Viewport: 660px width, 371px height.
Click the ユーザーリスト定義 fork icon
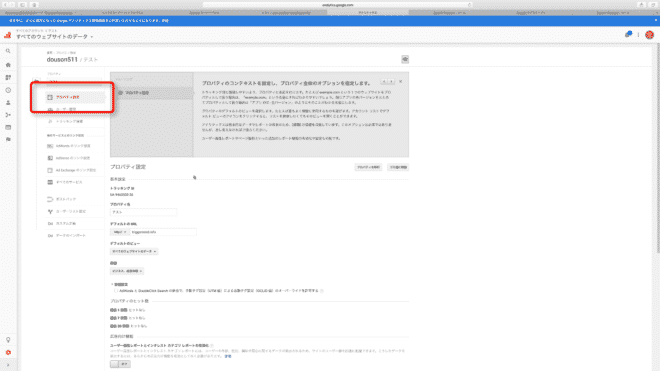(x=50, y=211)
